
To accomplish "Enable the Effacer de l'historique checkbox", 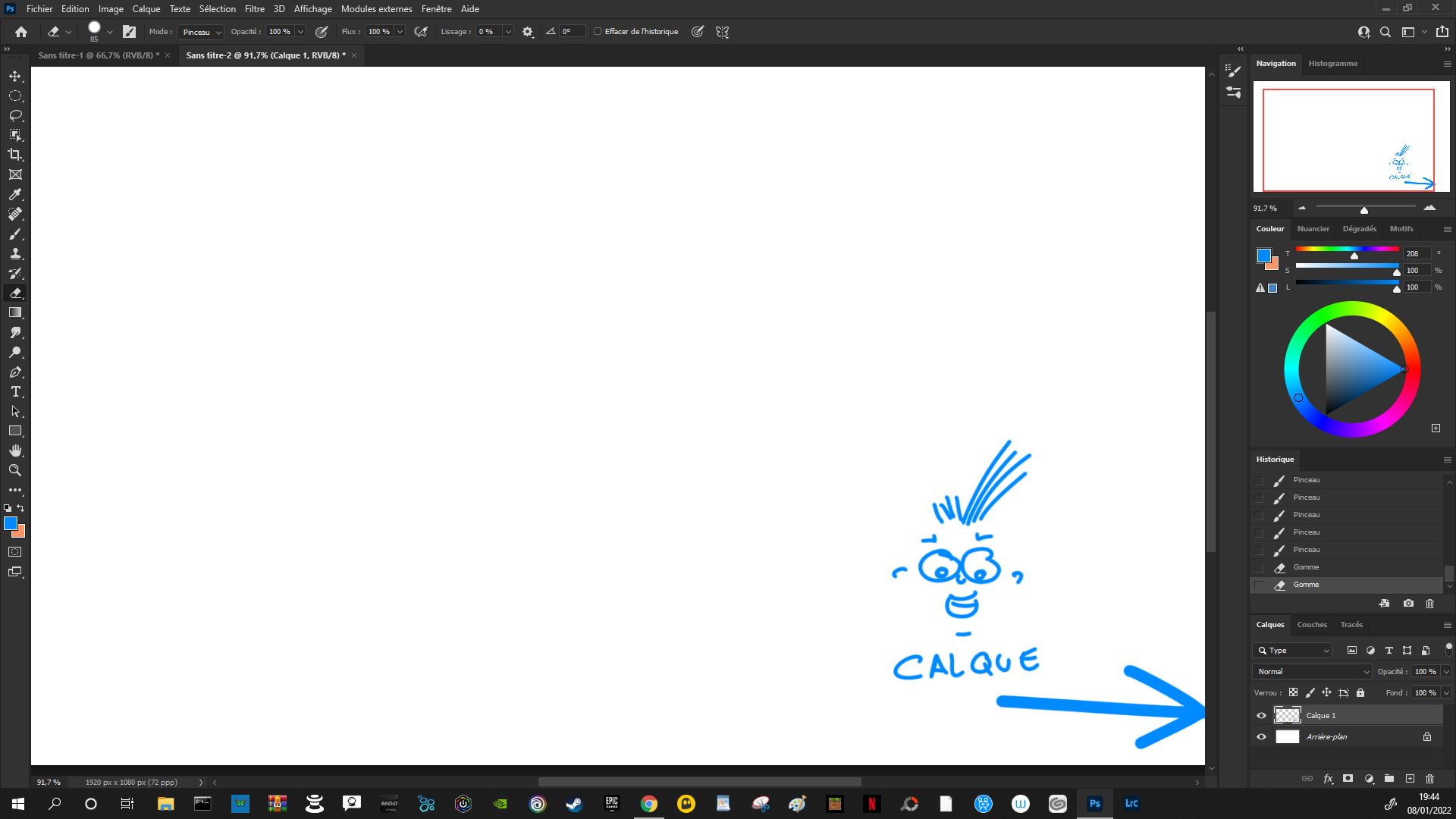I will click(598, 32).
